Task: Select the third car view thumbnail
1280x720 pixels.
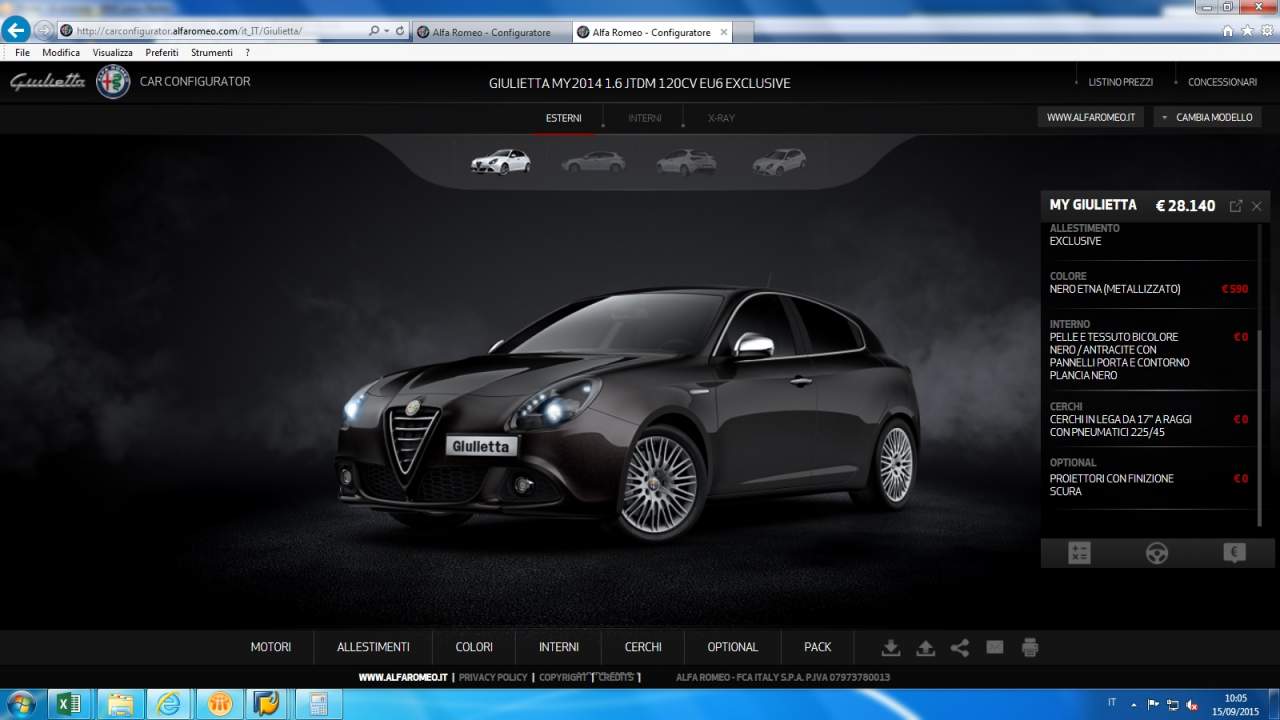Action: coord(686,161)
